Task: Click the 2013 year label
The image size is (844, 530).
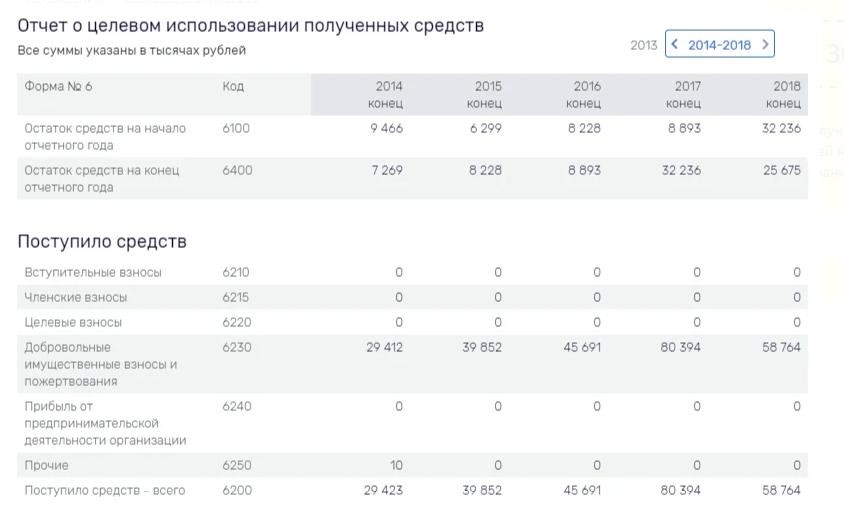Action: click(x=644, y=45)
